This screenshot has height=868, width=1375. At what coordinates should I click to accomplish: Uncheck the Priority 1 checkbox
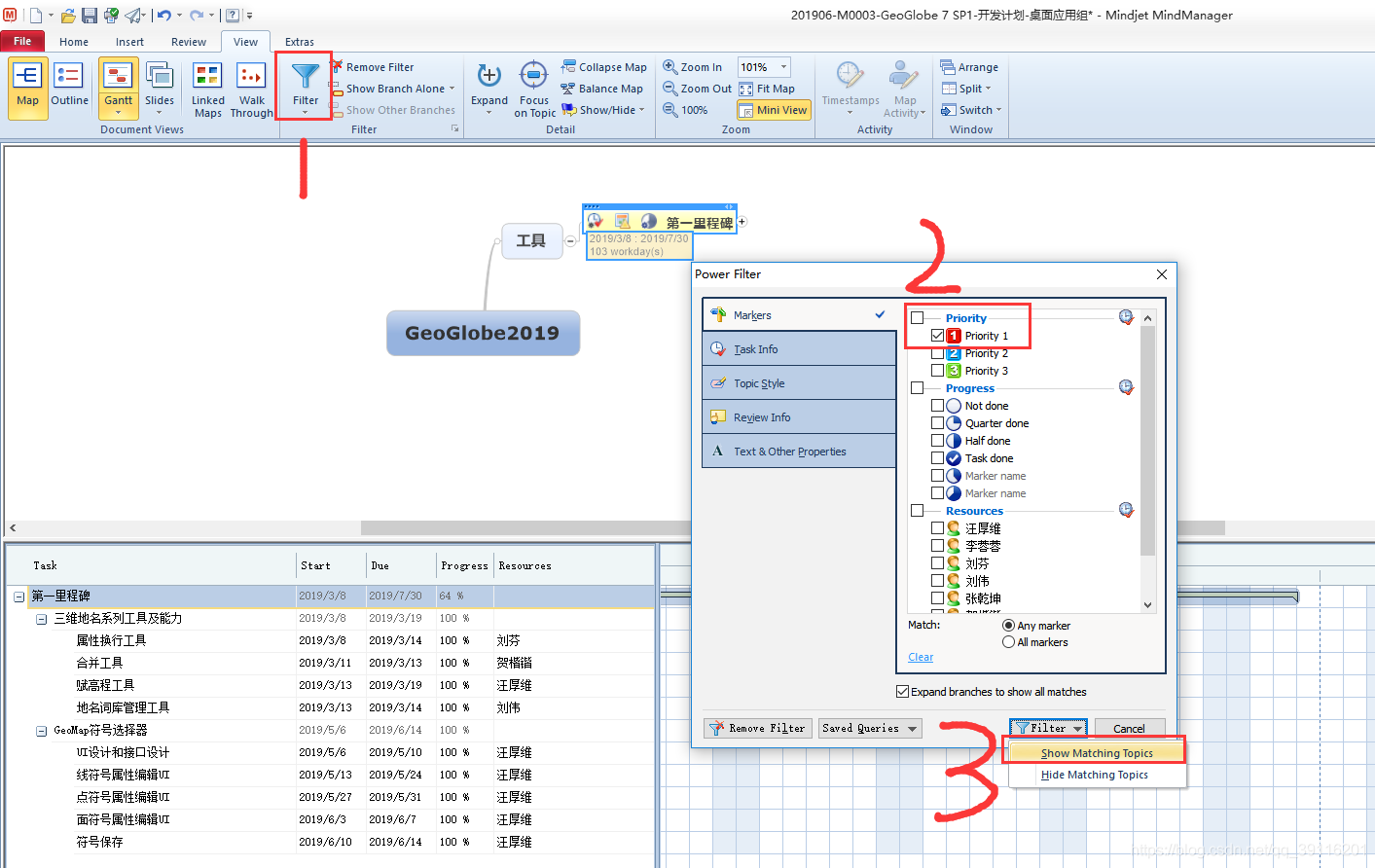(x=937, y=335)
